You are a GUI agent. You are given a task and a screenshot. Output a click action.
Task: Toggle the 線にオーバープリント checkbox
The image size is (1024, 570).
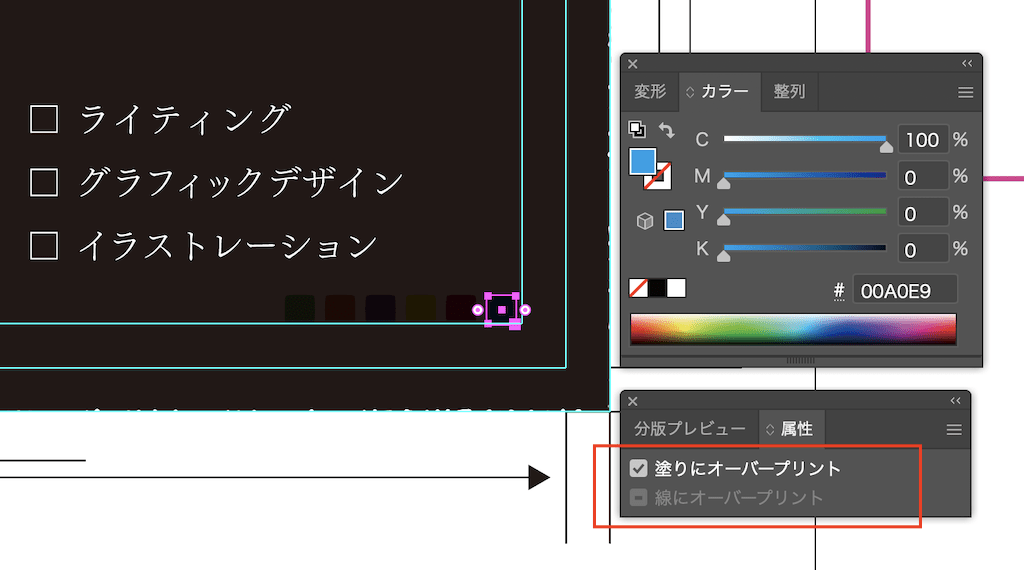638,498
